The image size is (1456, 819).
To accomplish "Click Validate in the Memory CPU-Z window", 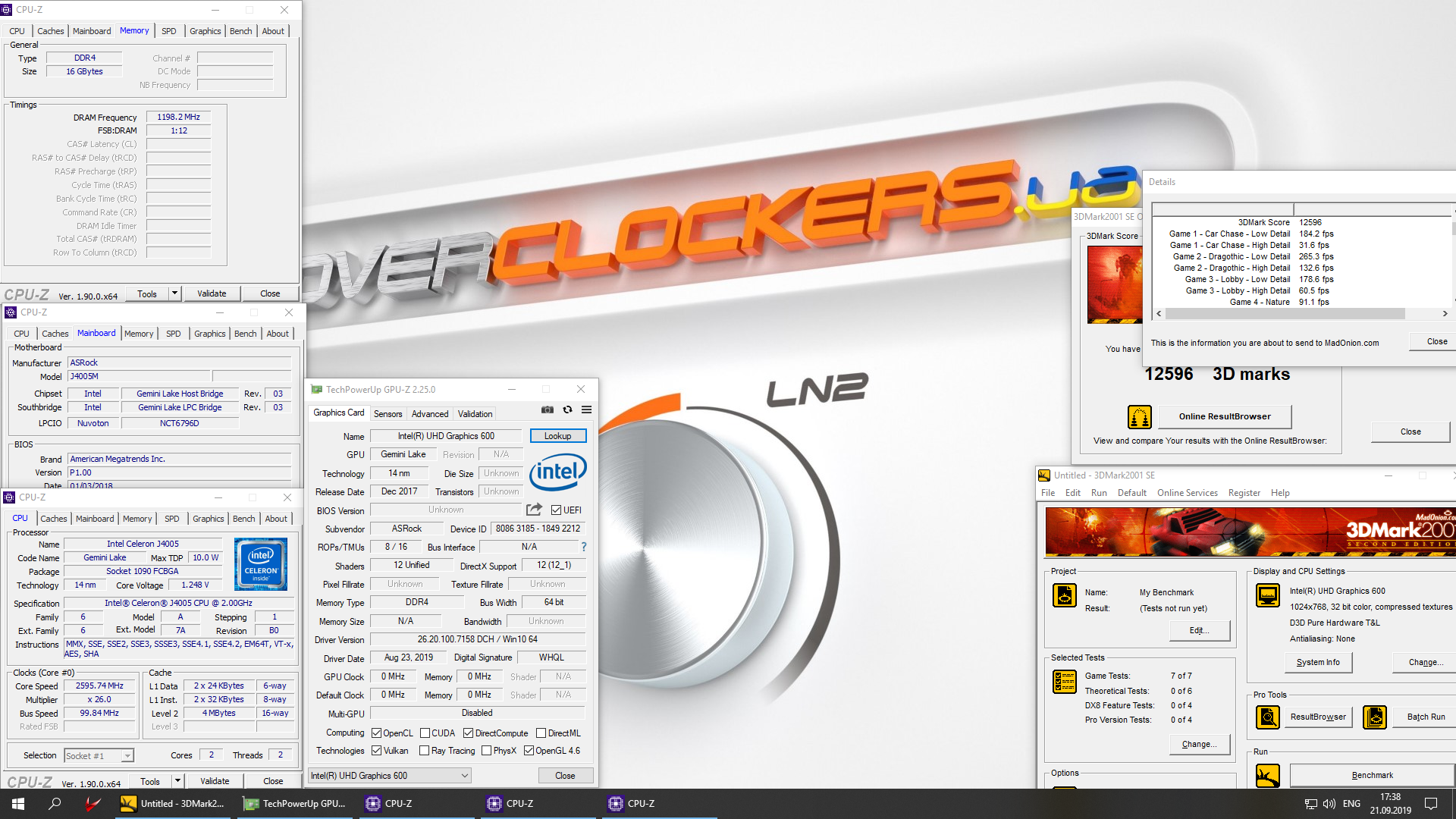I will 212,293.
